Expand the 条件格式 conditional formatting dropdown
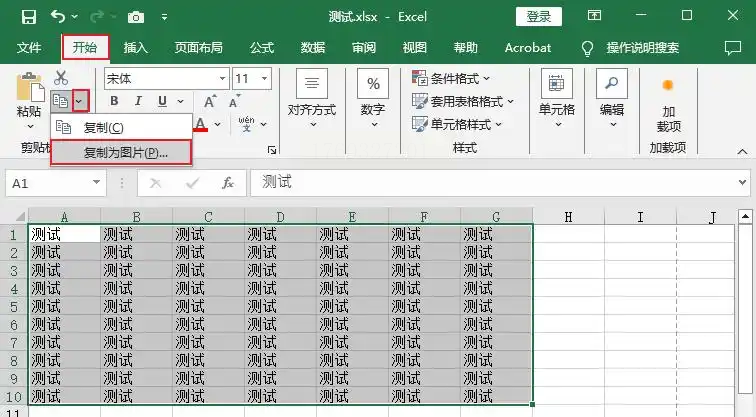This screenshot has height=417, width=756. (x=452, y=78)
